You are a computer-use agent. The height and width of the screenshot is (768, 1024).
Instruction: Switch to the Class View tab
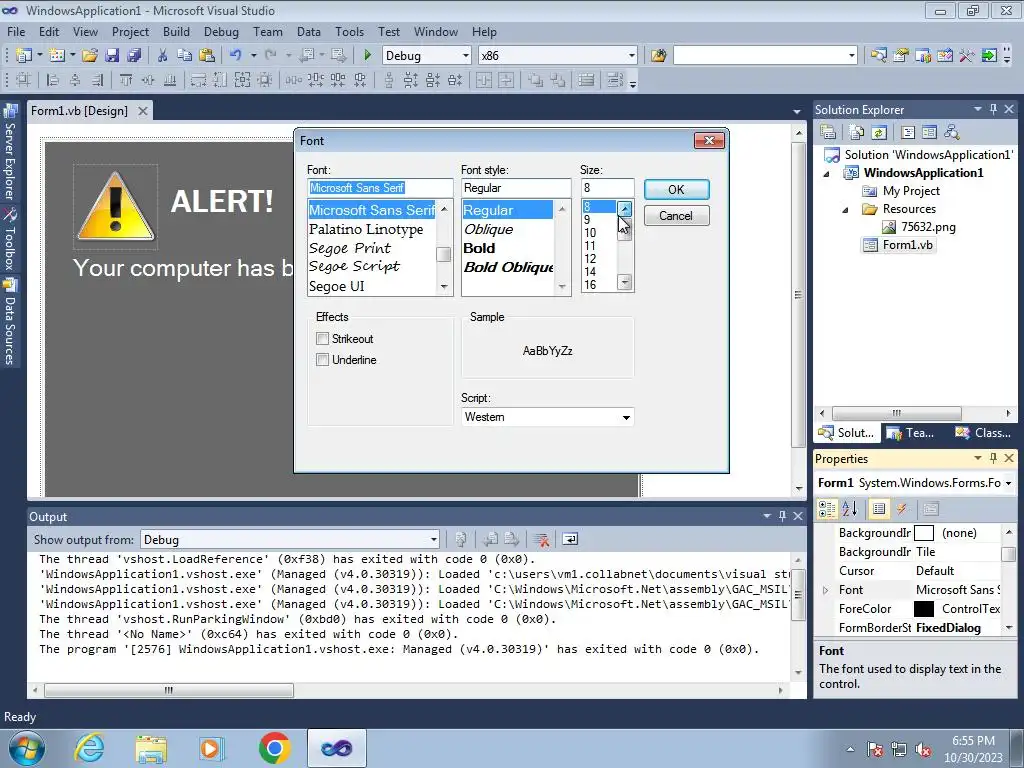983,432
